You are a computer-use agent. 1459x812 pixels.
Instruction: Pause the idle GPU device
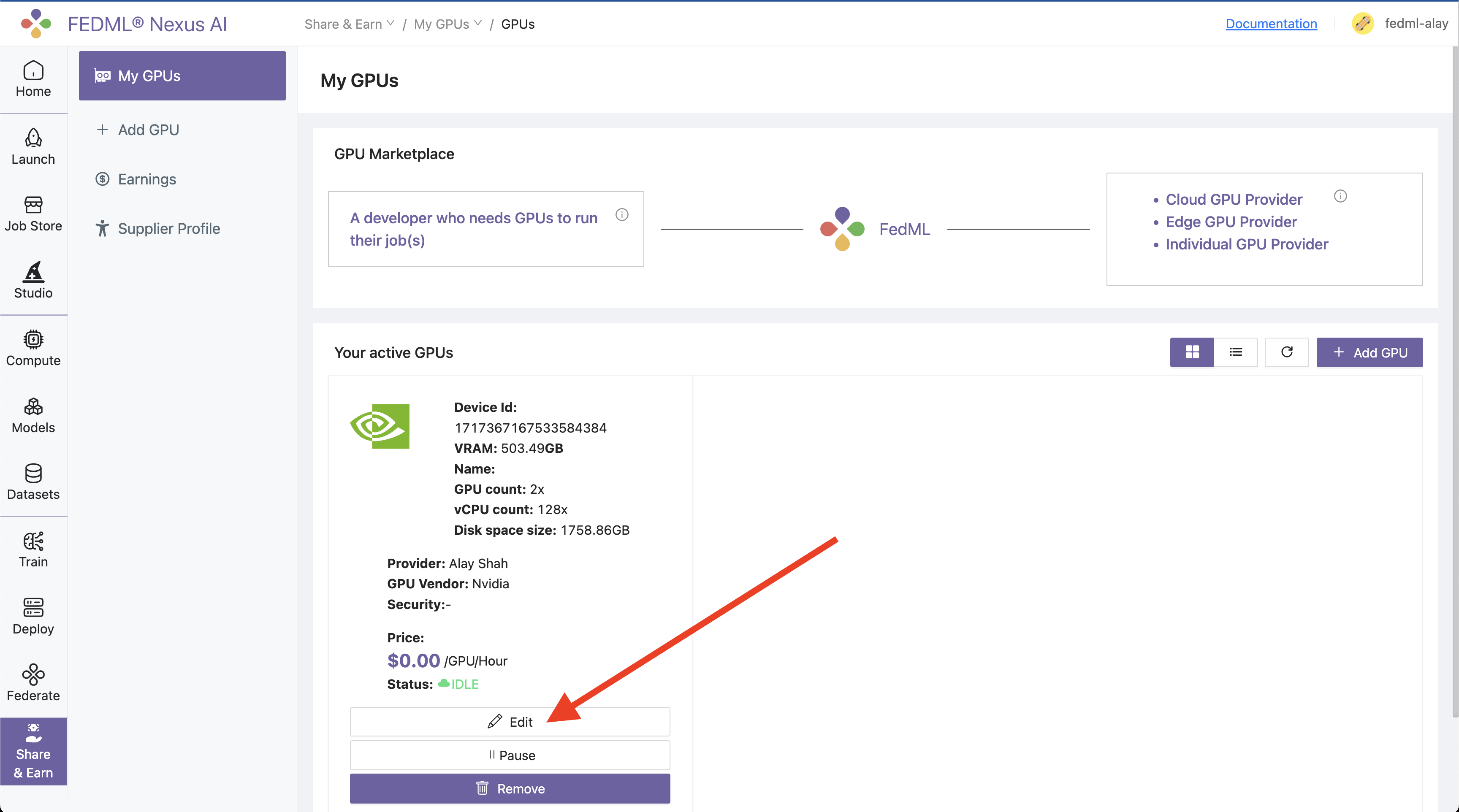tap(510, 755)
